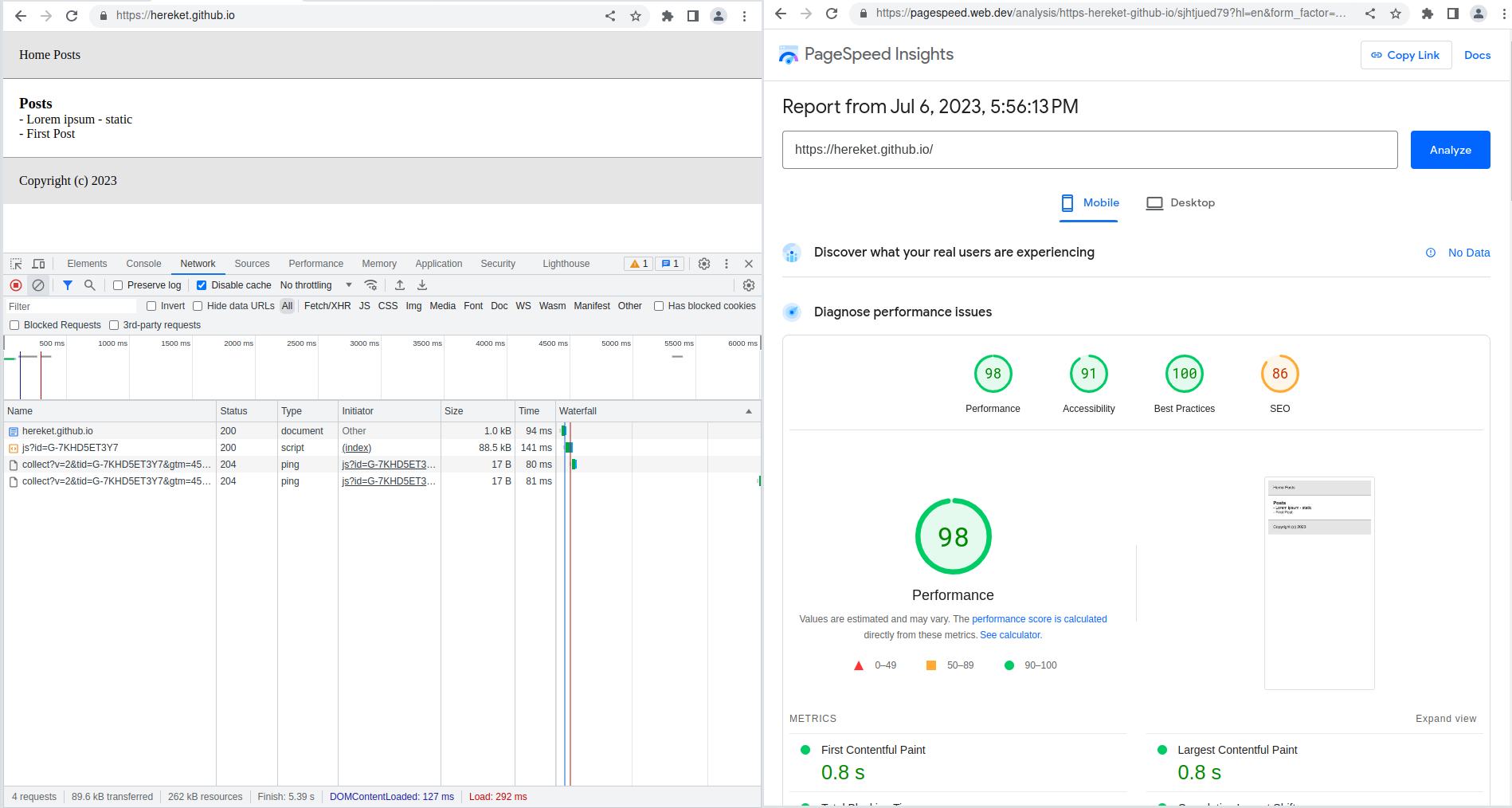Open the Docs link in PageSpeed

pos(1478,55)
